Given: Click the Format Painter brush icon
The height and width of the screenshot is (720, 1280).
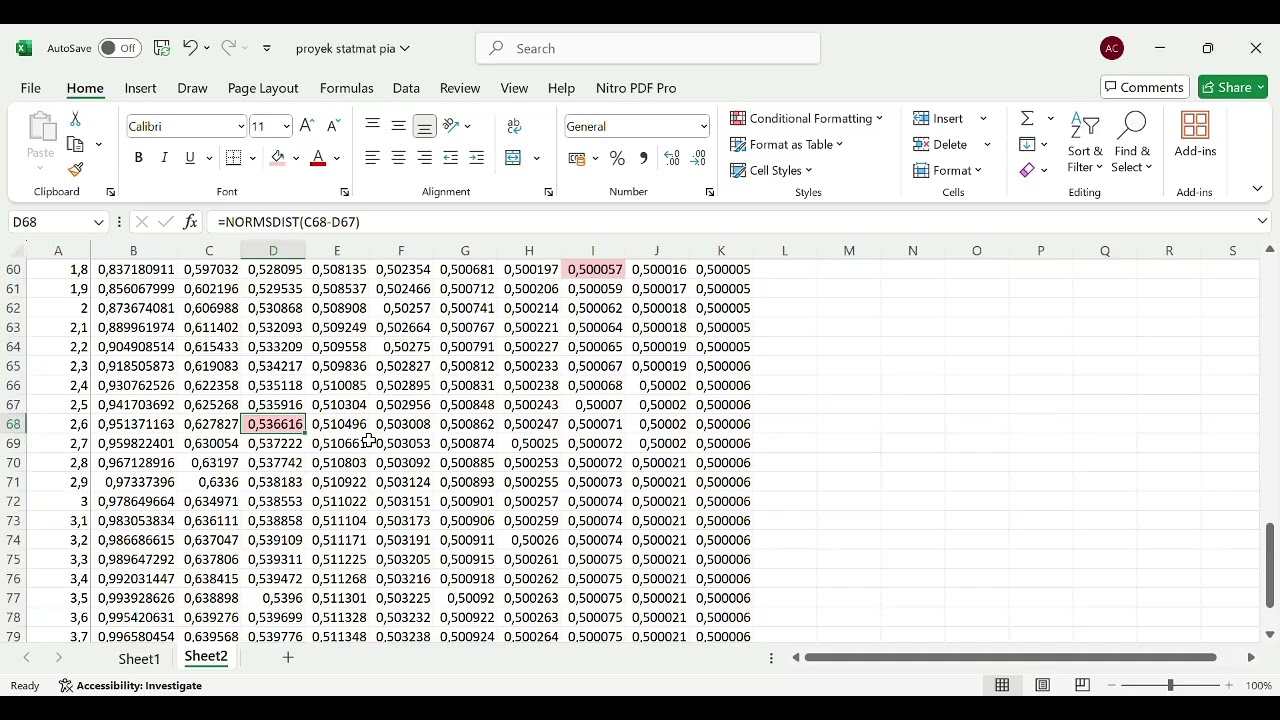Looking at the screenshot, I should [x=76, y=170].
